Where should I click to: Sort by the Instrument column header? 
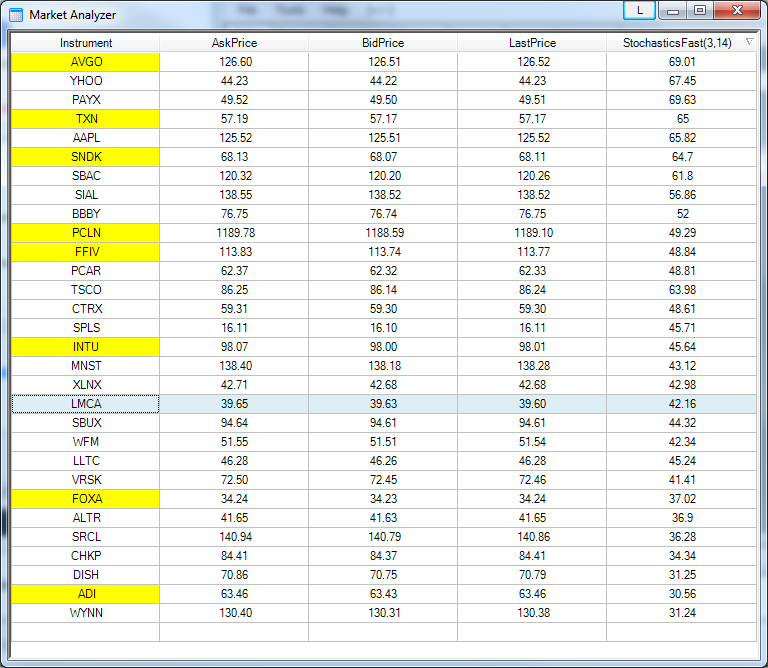pos(86,43)
